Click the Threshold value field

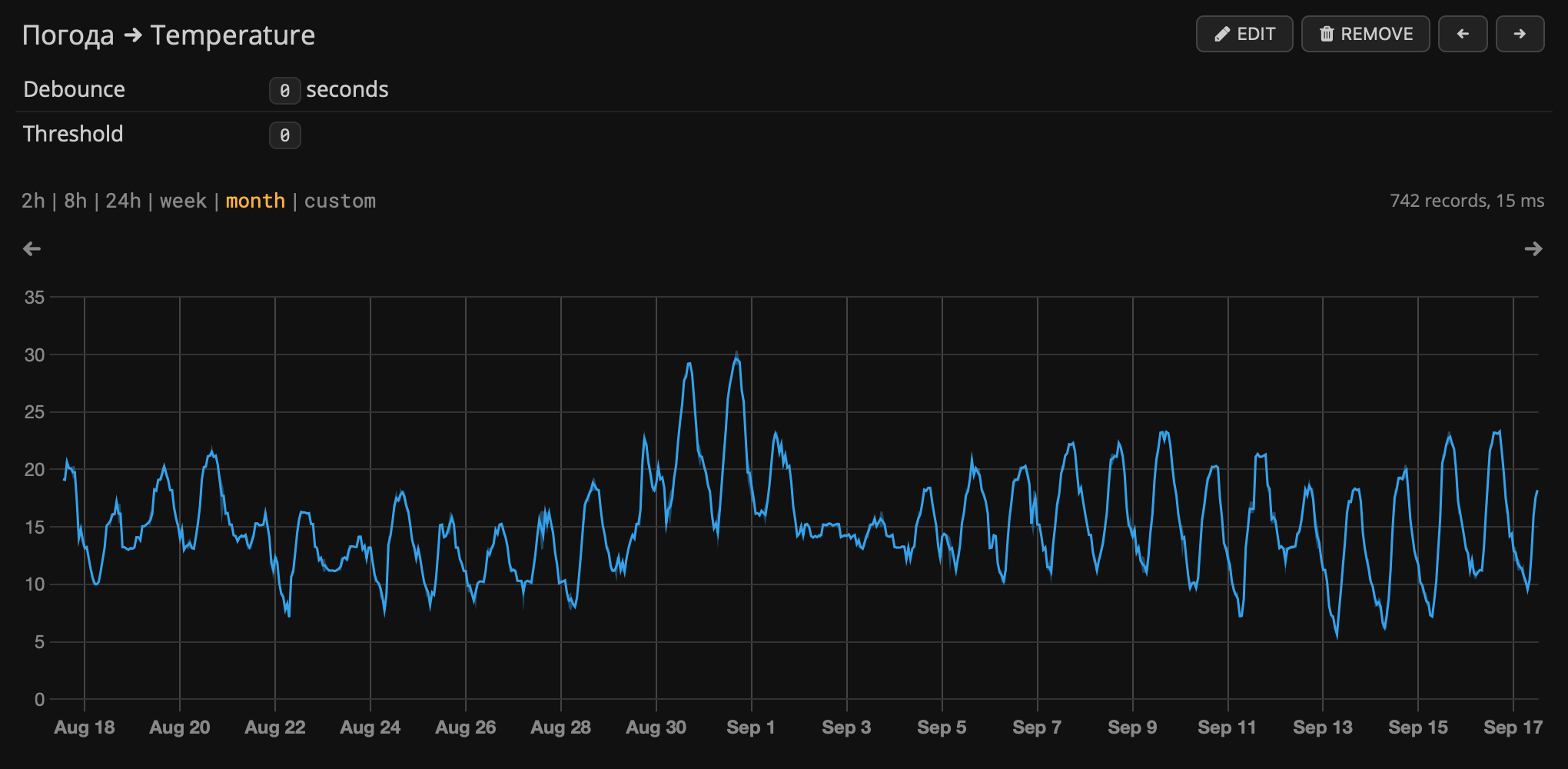(284, 135)
